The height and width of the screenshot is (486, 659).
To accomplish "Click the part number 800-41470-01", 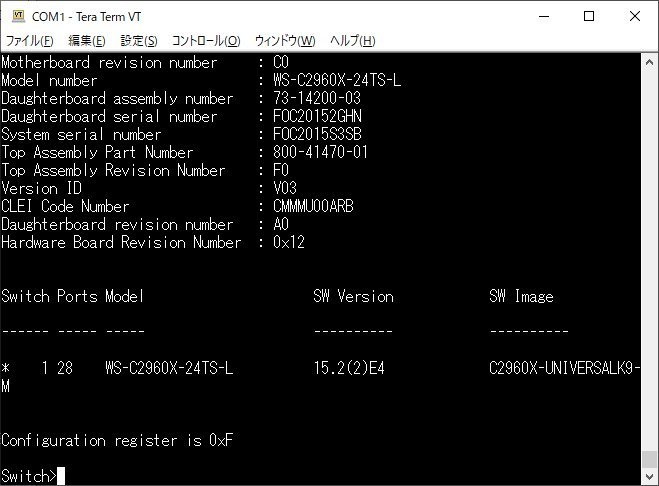I will (x=321, y=152).
